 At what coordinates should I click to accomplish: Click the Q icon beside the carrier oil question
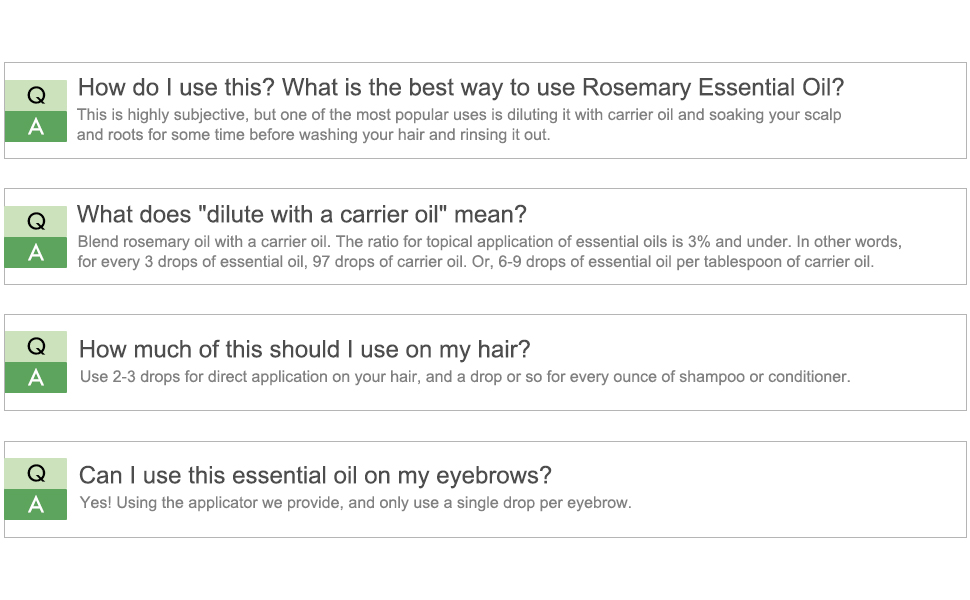pos(36,221)
